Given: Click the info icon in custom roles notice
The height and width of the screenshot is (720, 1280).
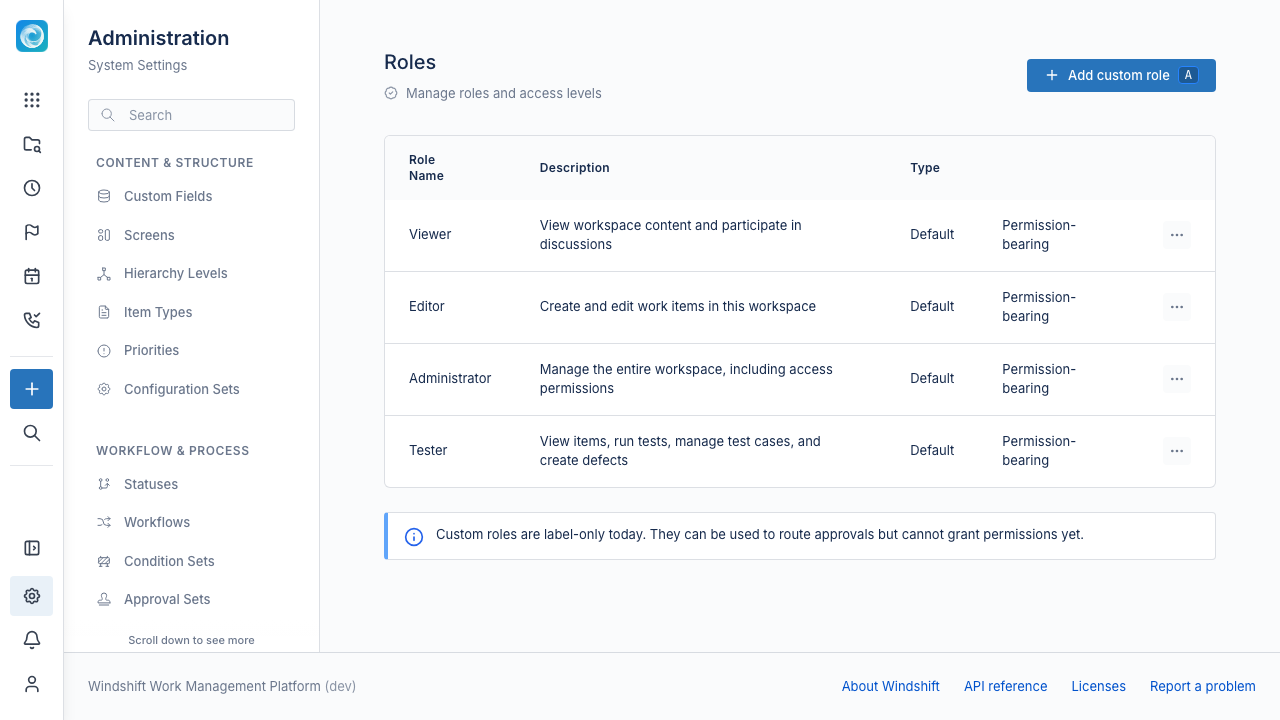Looking at the screenshot, I should tap(414, 537).
